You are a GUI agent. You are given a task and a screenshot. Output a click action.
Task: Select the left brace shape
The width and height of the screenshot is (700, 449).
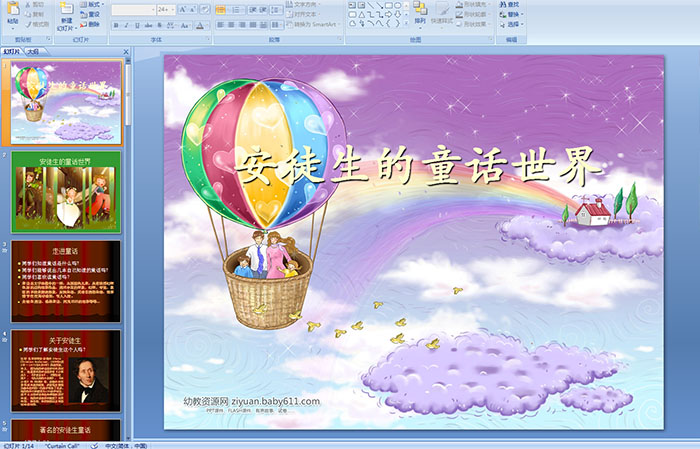[388, 24]
